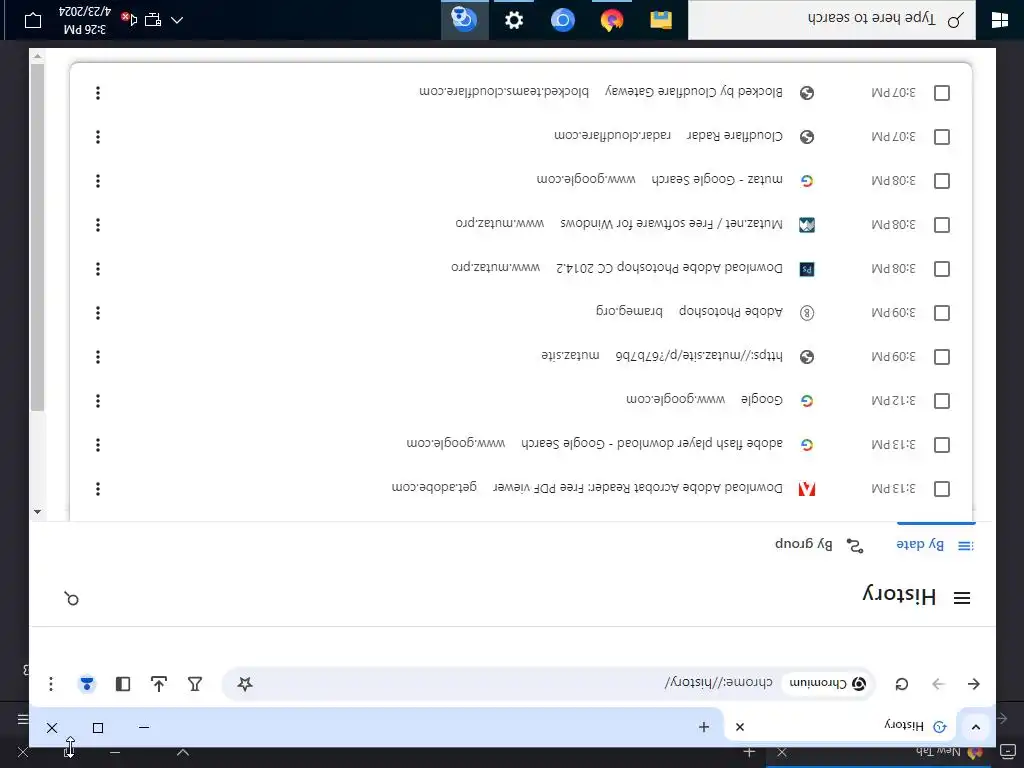Open more actions for mutaz - Google Search row
The image size is (1024, 768).
[98, 181]
